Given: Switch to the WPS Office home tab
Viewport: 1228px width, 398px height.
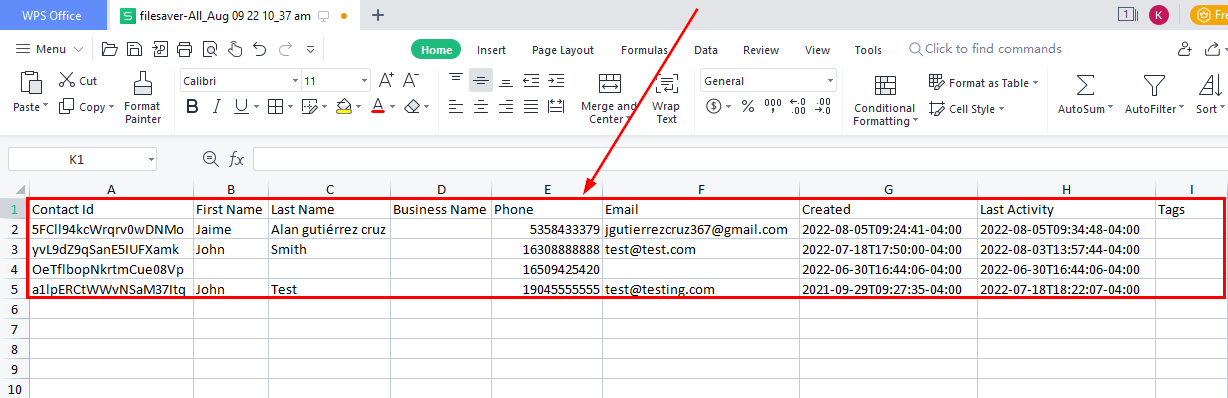Looking at the screenshot, I should (x=53, y=16).
